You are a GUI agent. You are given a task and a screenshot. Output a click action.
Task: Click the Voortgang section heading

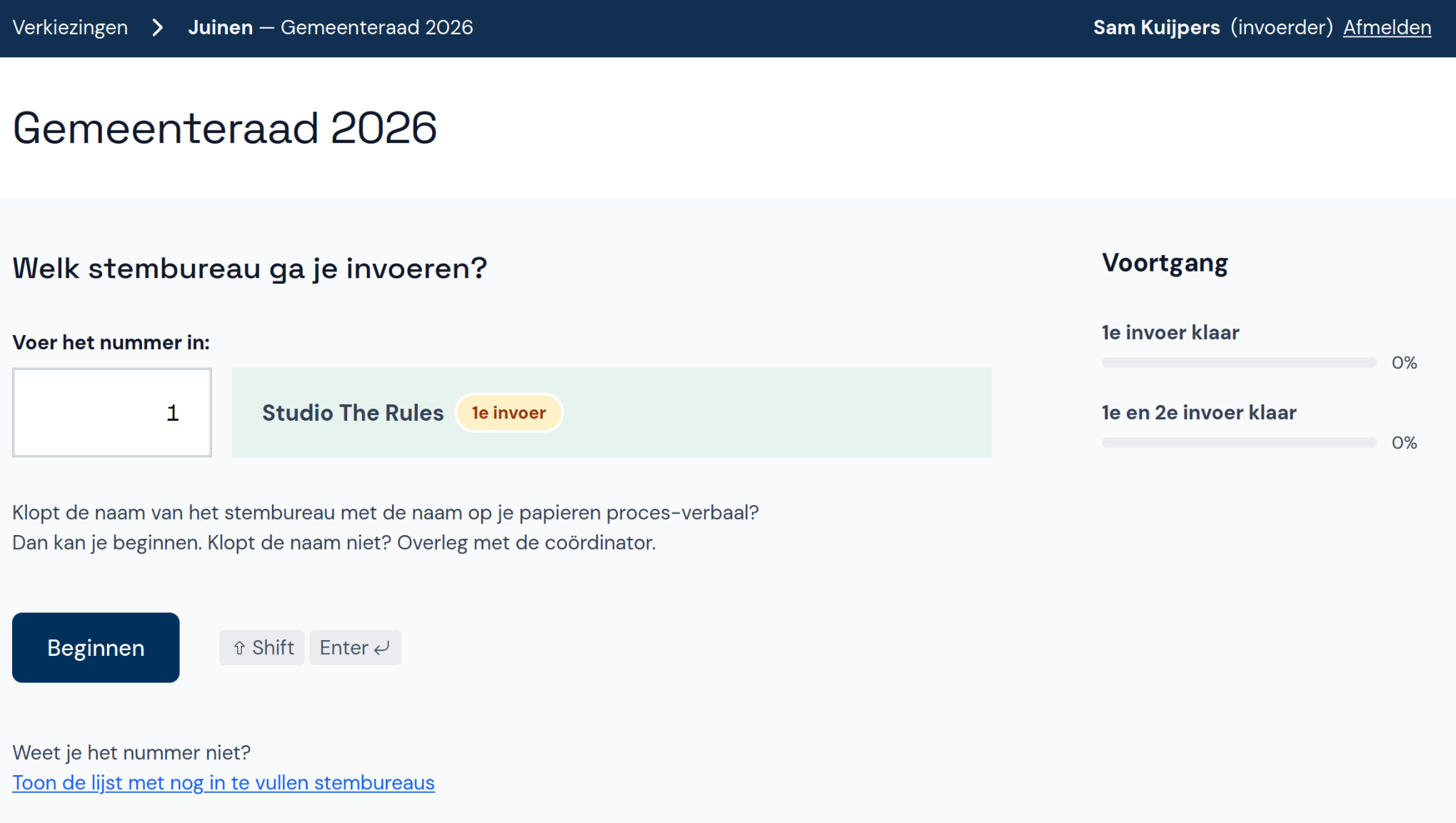coord(1165,262)
